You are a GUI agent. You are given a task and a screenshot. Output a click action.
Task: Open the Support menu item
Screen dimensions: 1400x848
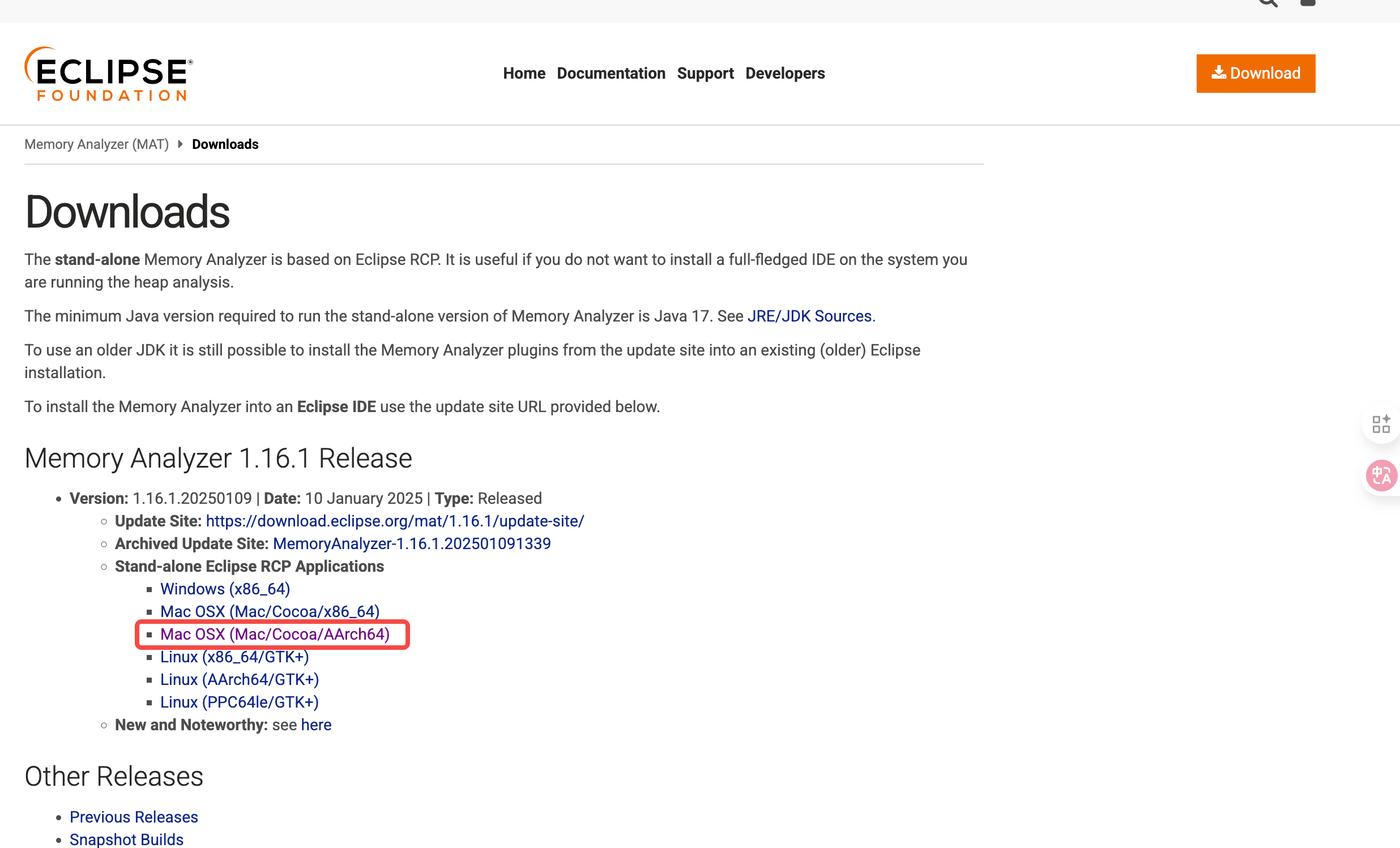point(705,73)
